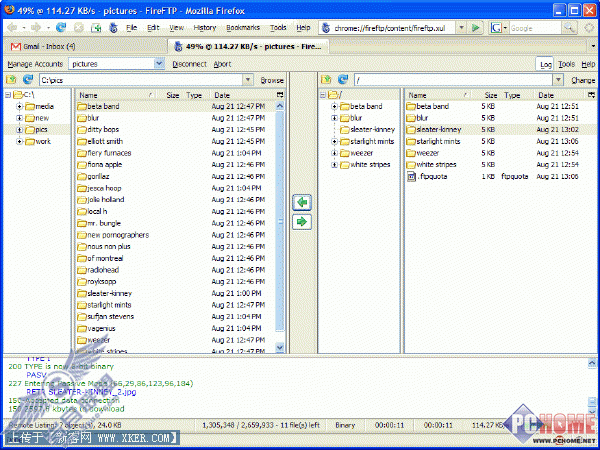The height and width of the screenshot is (450, 600).
Task: Refresh the local directory listing
Action: point(28,80)
